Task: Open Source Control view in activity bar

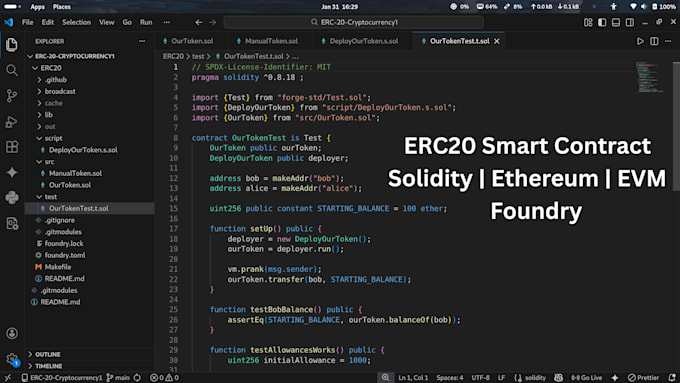Action: click(12, 96)
